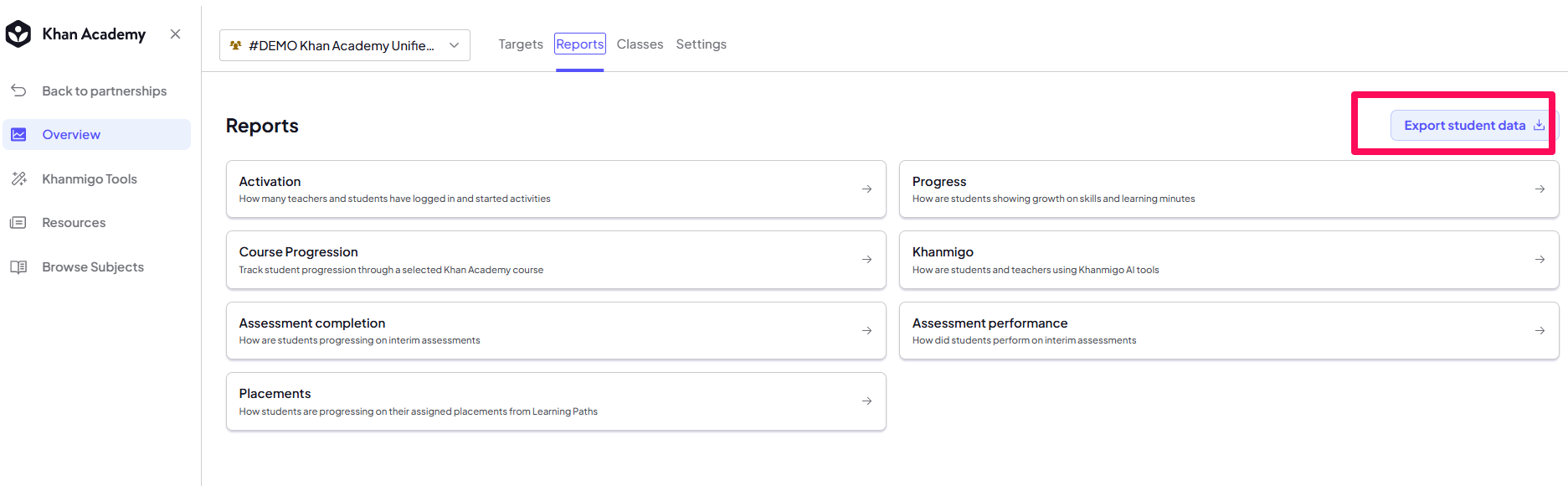Click 'How did students perform on interim assessments' text

[x=1024, y=340]
